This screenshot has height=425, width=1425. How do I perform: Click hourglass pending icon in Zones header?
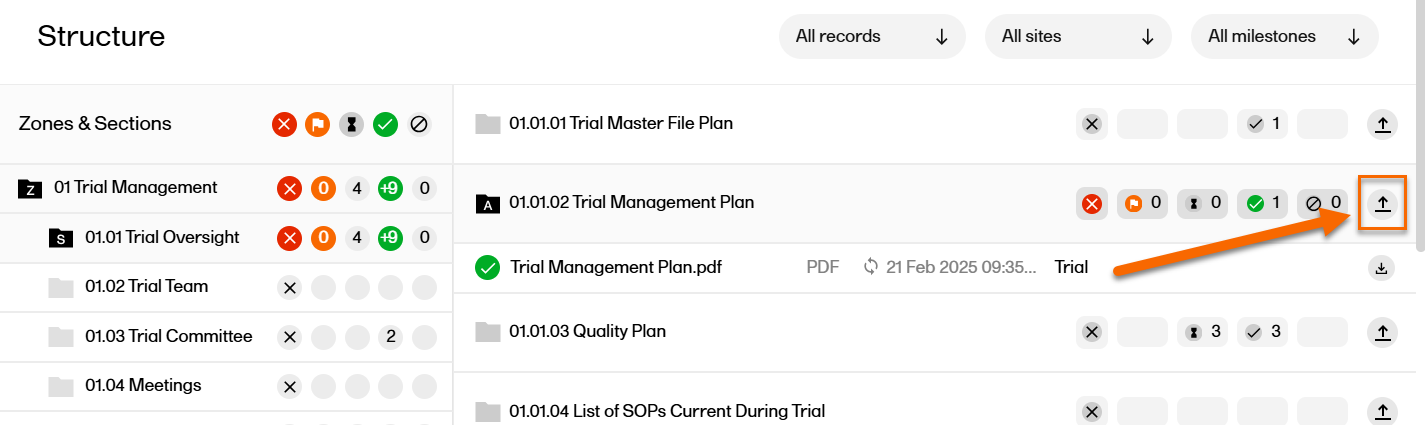(352, 125)
